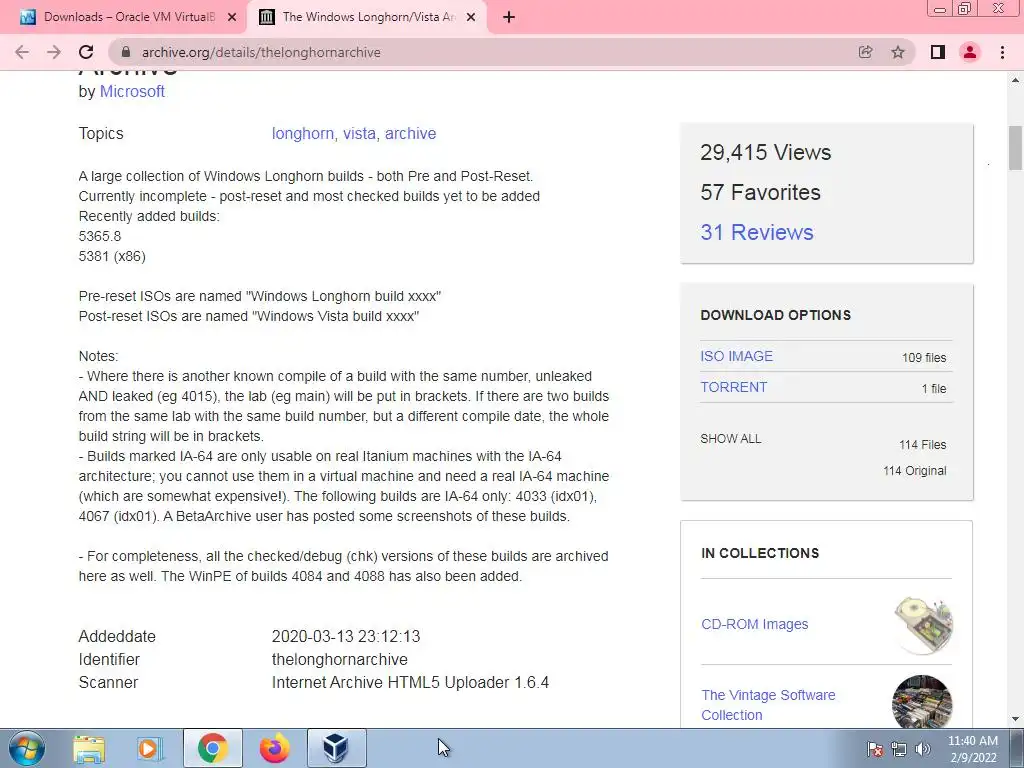Click the scrollbar down arrow
The width and height of the screenshot is (1024, 768).
click(x=1015, y=719)
